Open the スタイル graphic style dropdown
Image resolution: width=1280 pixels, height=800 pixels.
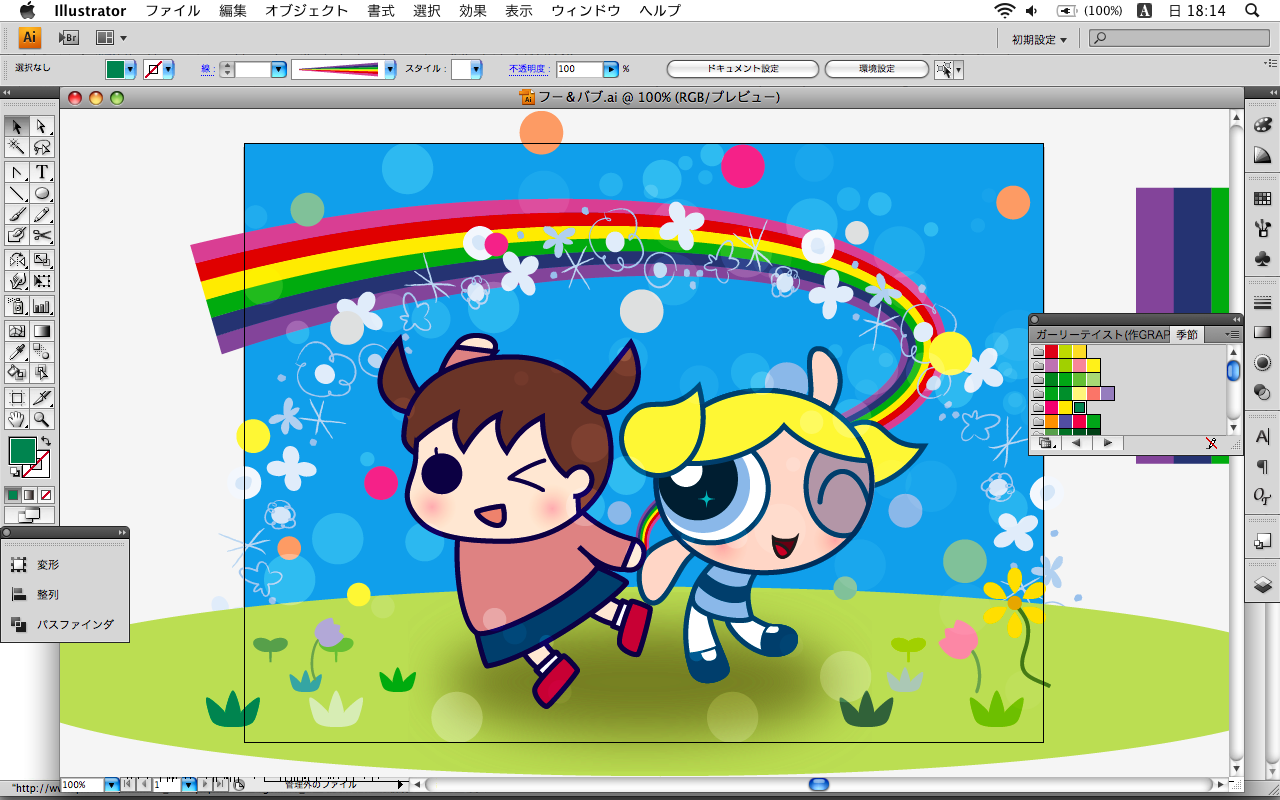[x=476, y=69]
